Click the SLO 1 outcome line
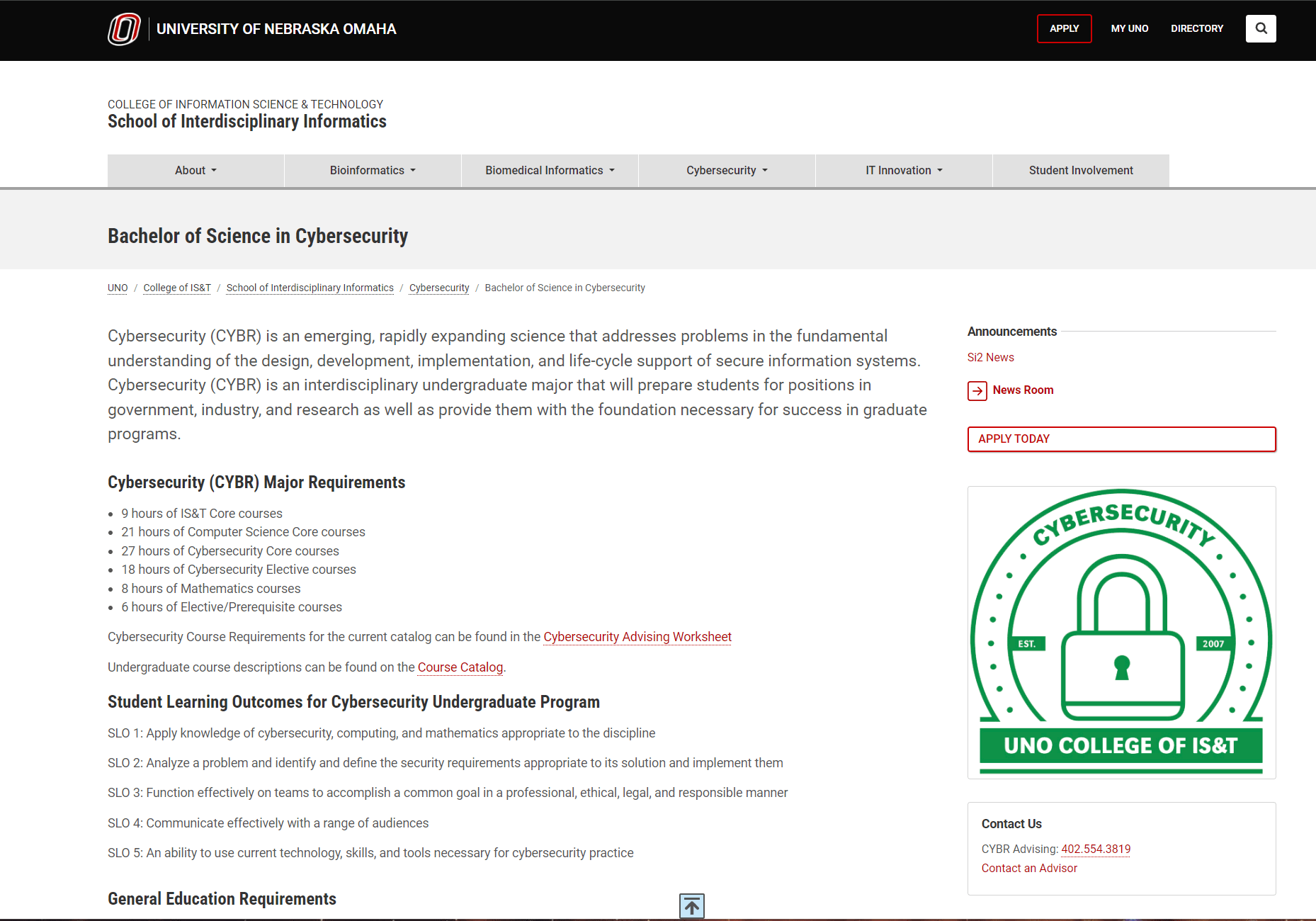This screenshot has height=921, width=1316. [382, 733]
